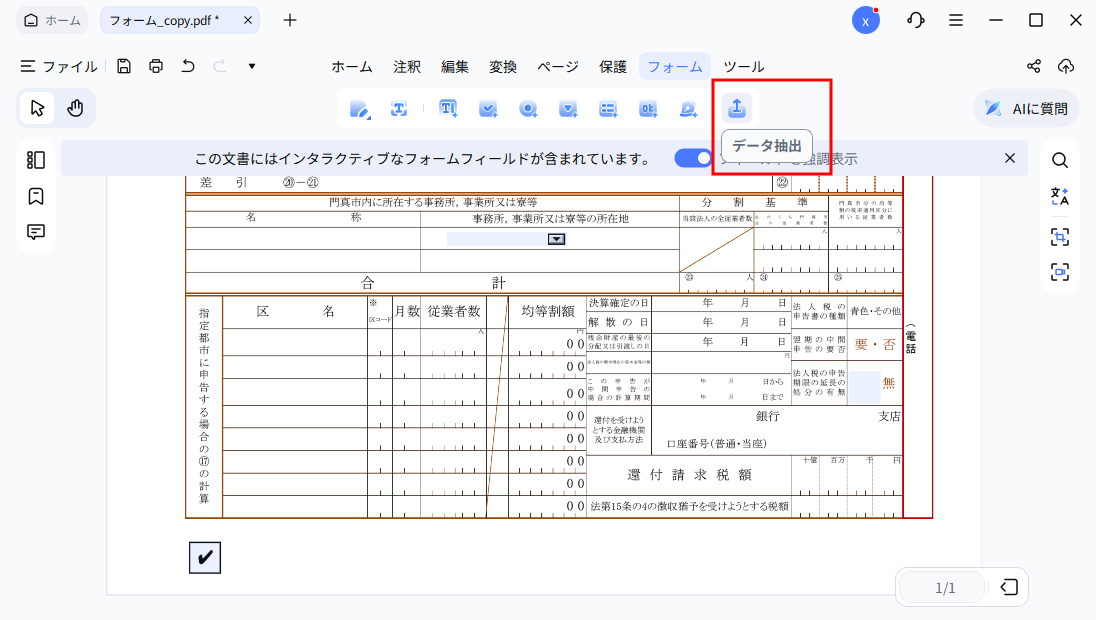Click the AIに質問 button
The image size is (1096, 620).
click(x=1026, y=108)
